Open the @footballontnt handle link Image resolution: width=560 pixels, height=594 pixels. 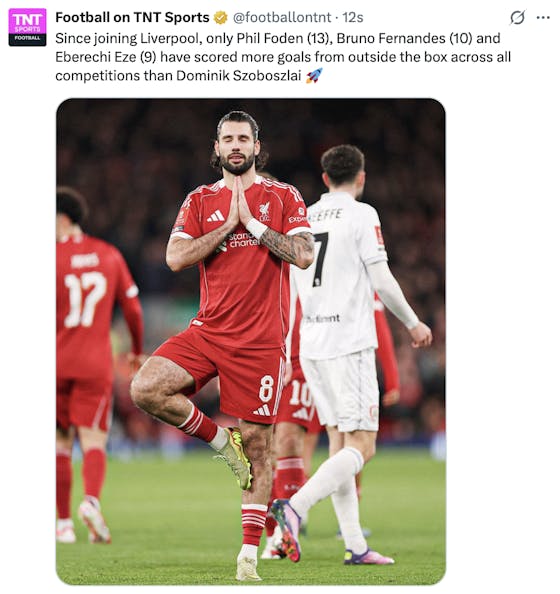click(x=280, y=17)
